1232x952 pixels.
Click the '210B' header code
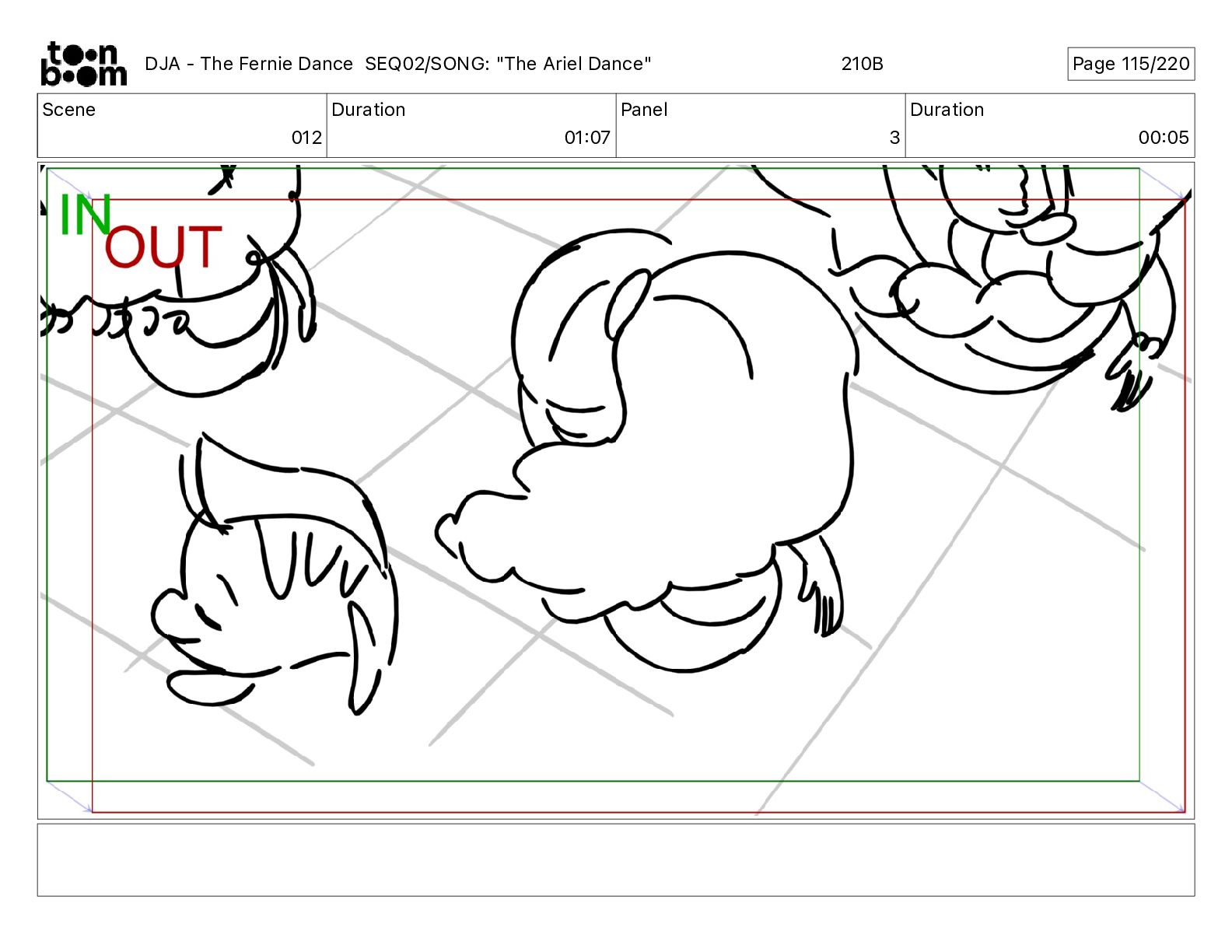[x=862, y=64]
